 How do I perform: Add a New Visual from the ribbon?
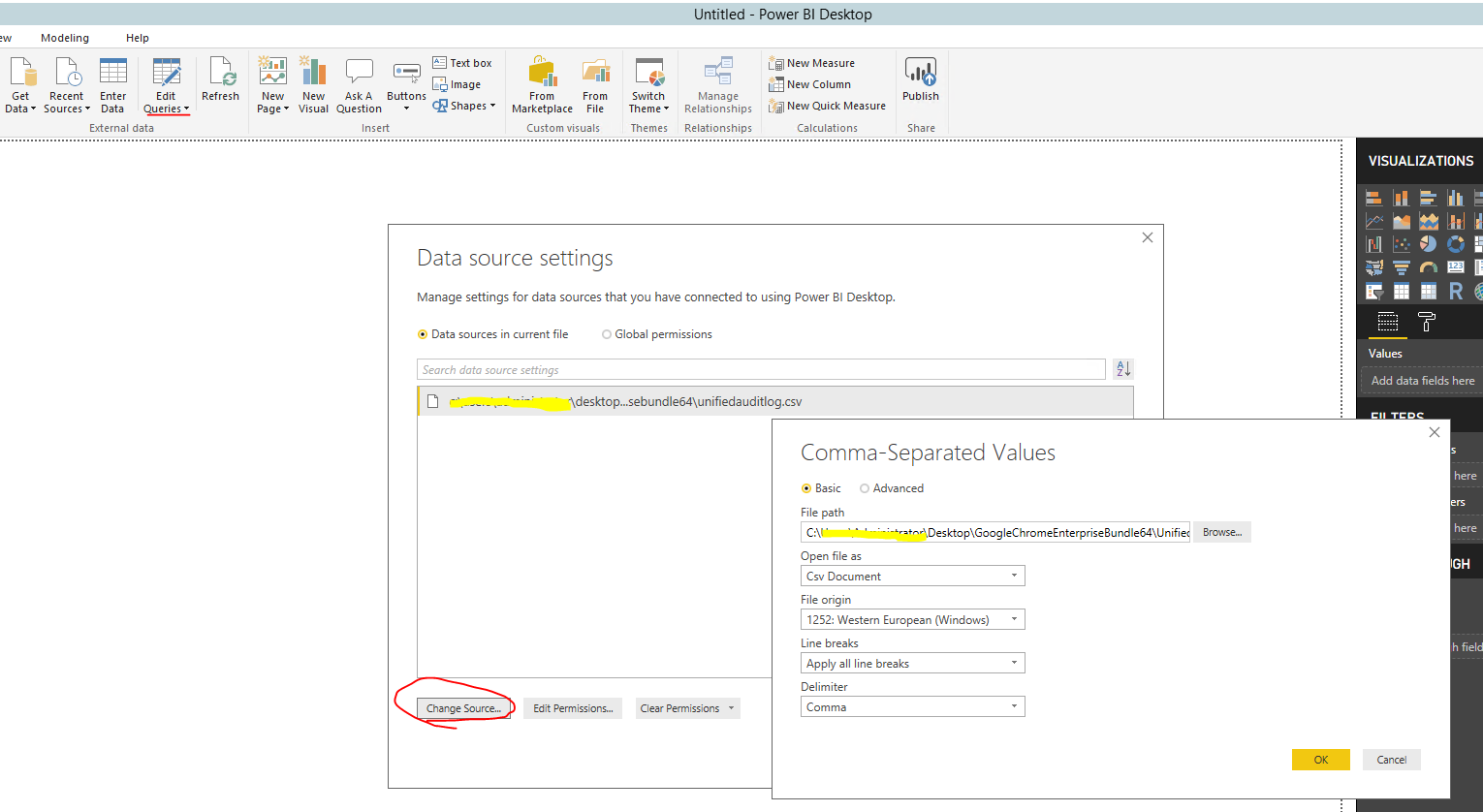[x=313, y=85]
